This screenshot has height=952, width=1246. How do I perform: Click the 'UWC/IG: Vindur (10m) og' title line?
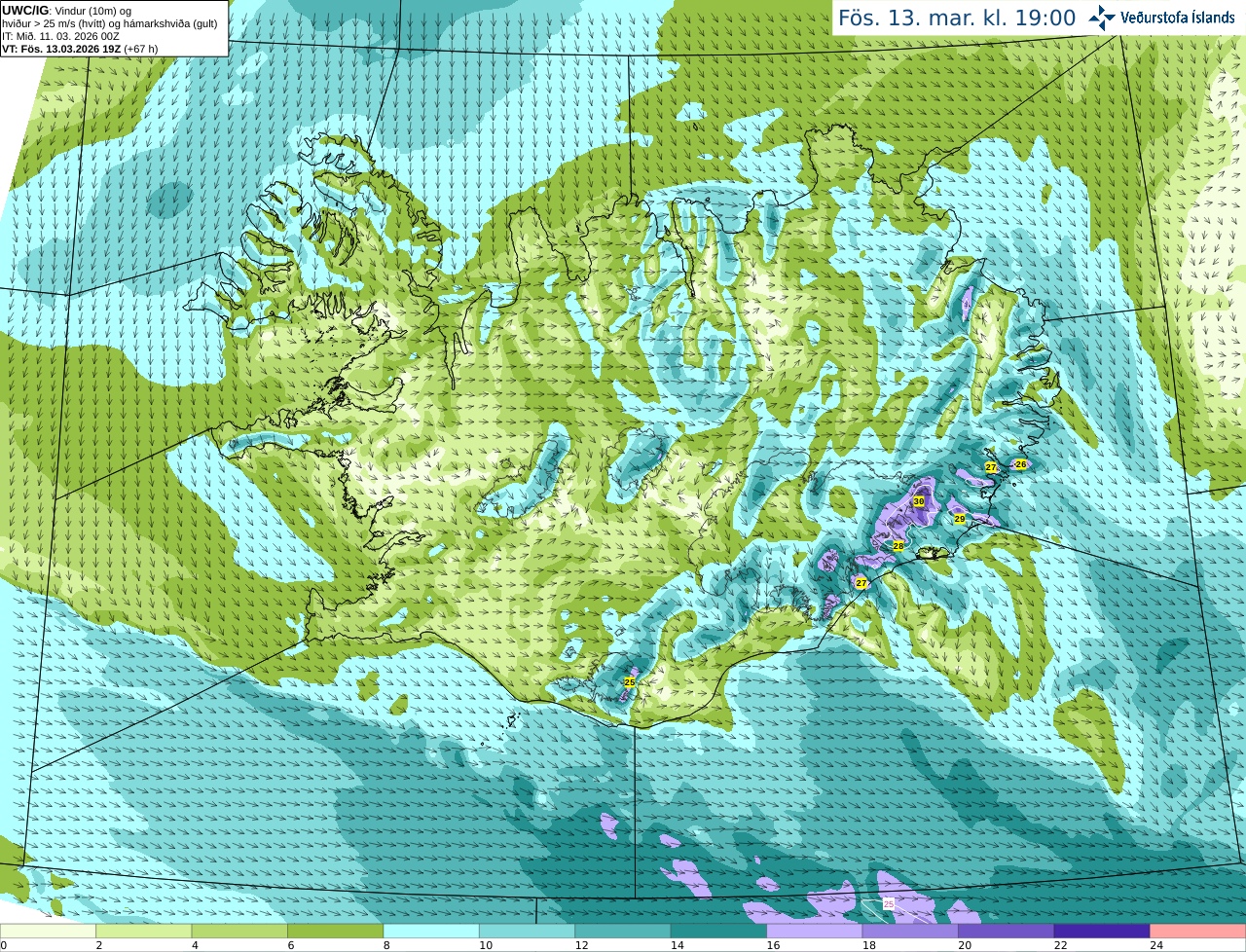point(67,11)
